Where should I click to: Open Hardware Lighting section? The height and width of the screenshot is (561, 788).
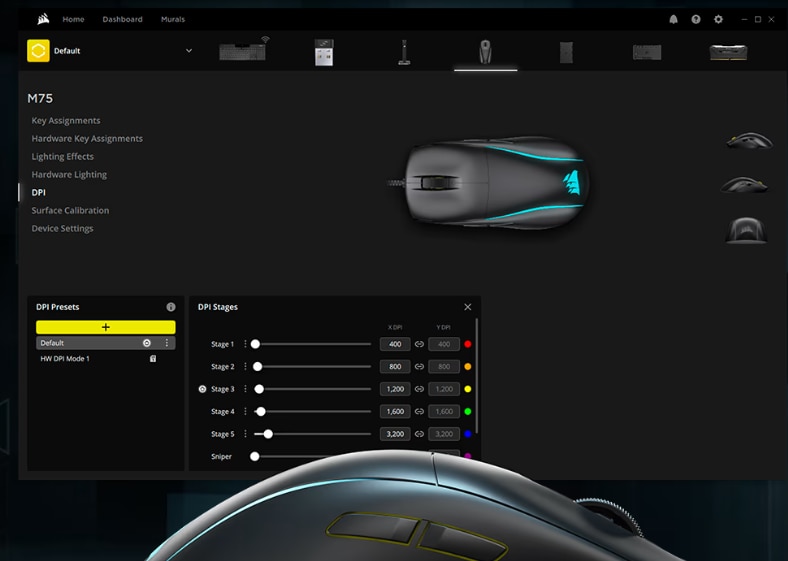69,174
